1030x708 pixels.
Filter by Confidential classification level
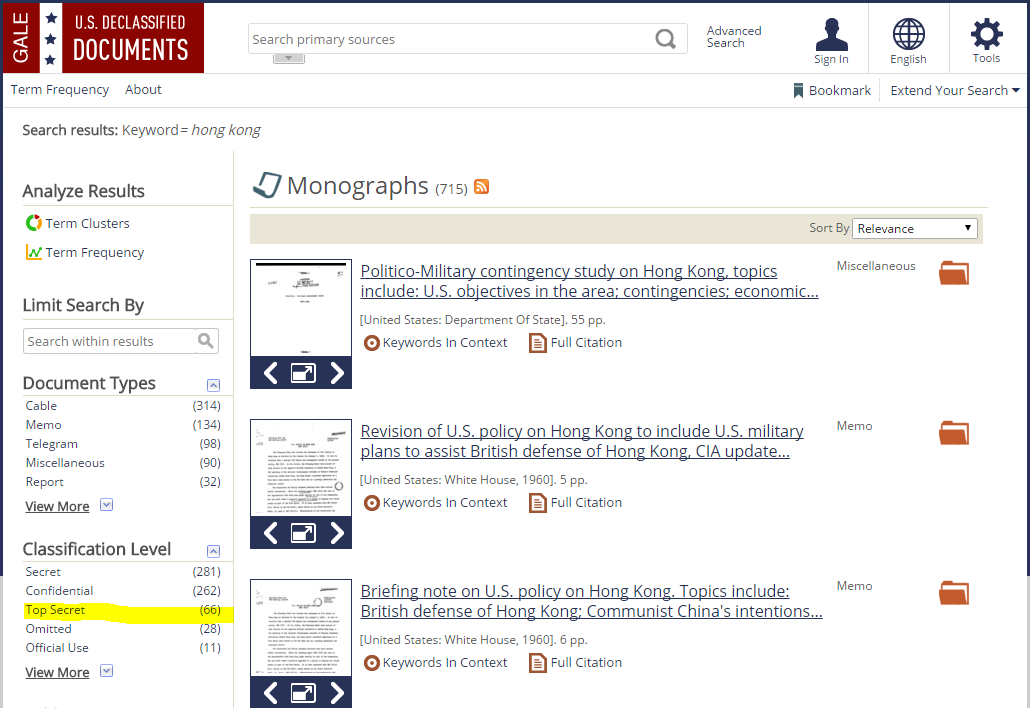(123, 591)
